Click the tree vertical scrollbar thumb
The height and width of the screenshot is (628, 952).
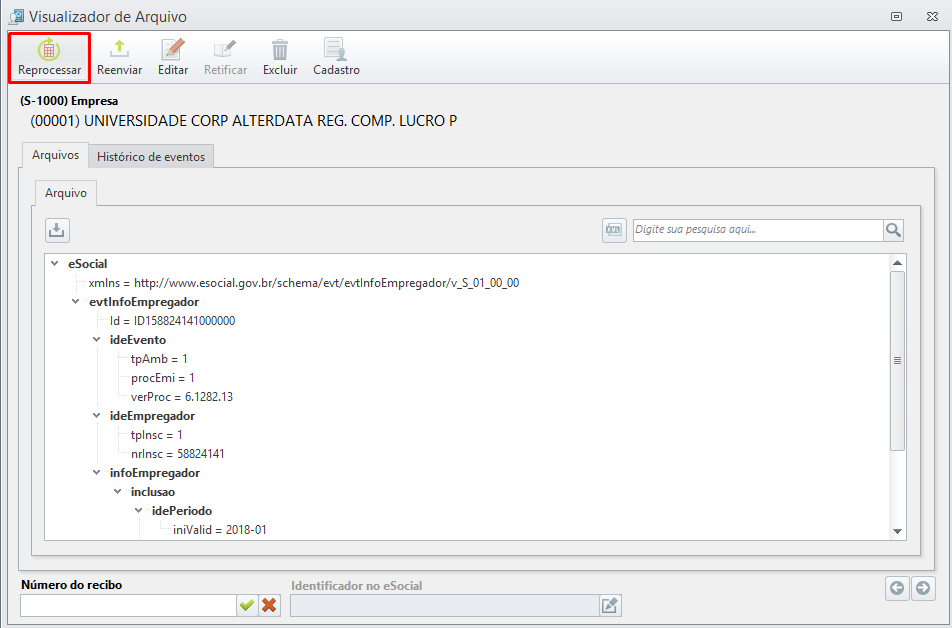(x=897, y=361)
